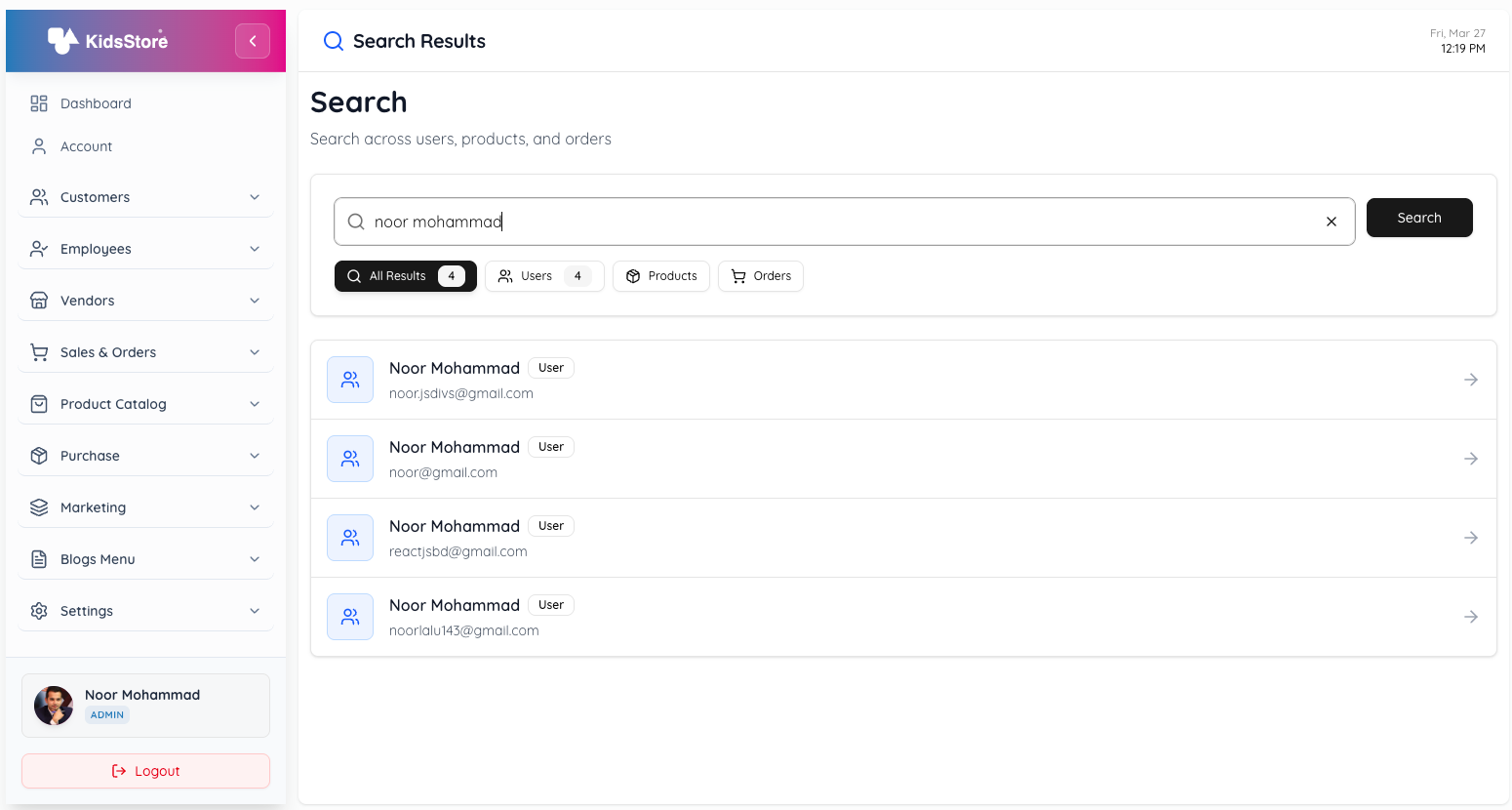Viewport: 1512px width, 810px height.
Task: Select the Account icon in sidebar
Action: point(39,145)
